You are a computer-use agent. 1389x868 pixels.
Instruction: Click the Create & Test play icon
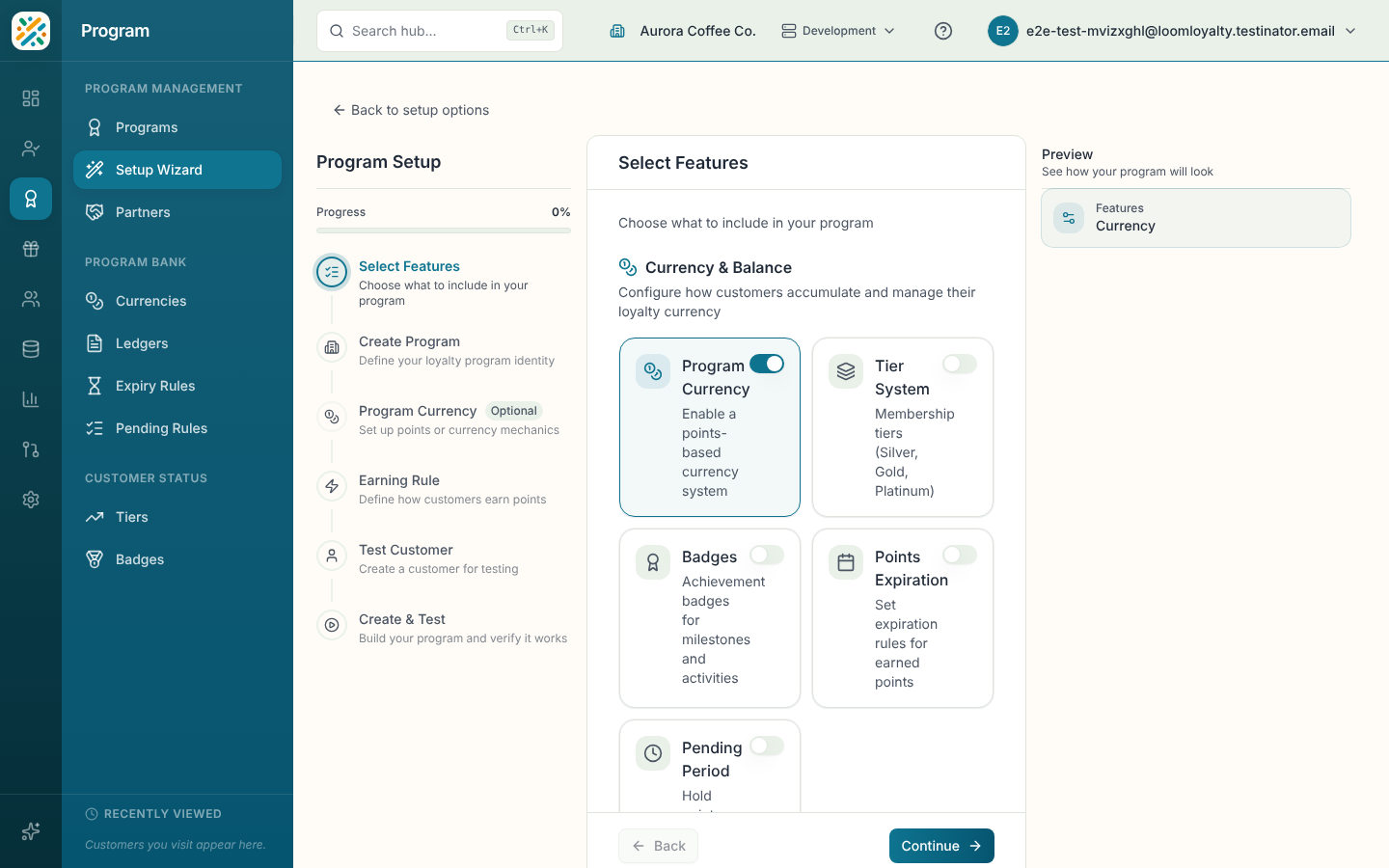(x=332, y=625)
